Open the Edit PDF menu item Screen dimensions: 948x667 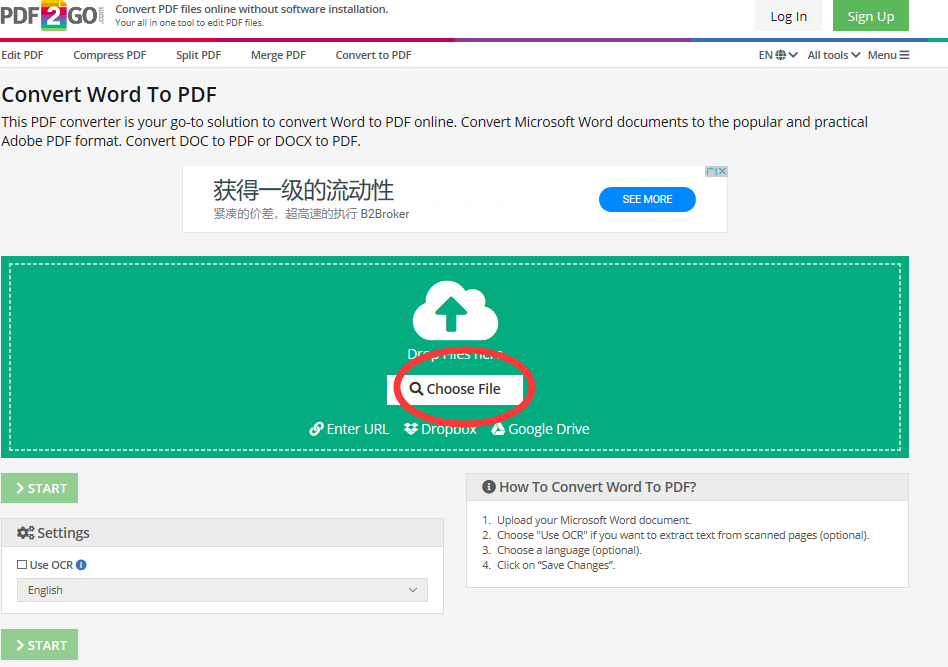[22, 55]
